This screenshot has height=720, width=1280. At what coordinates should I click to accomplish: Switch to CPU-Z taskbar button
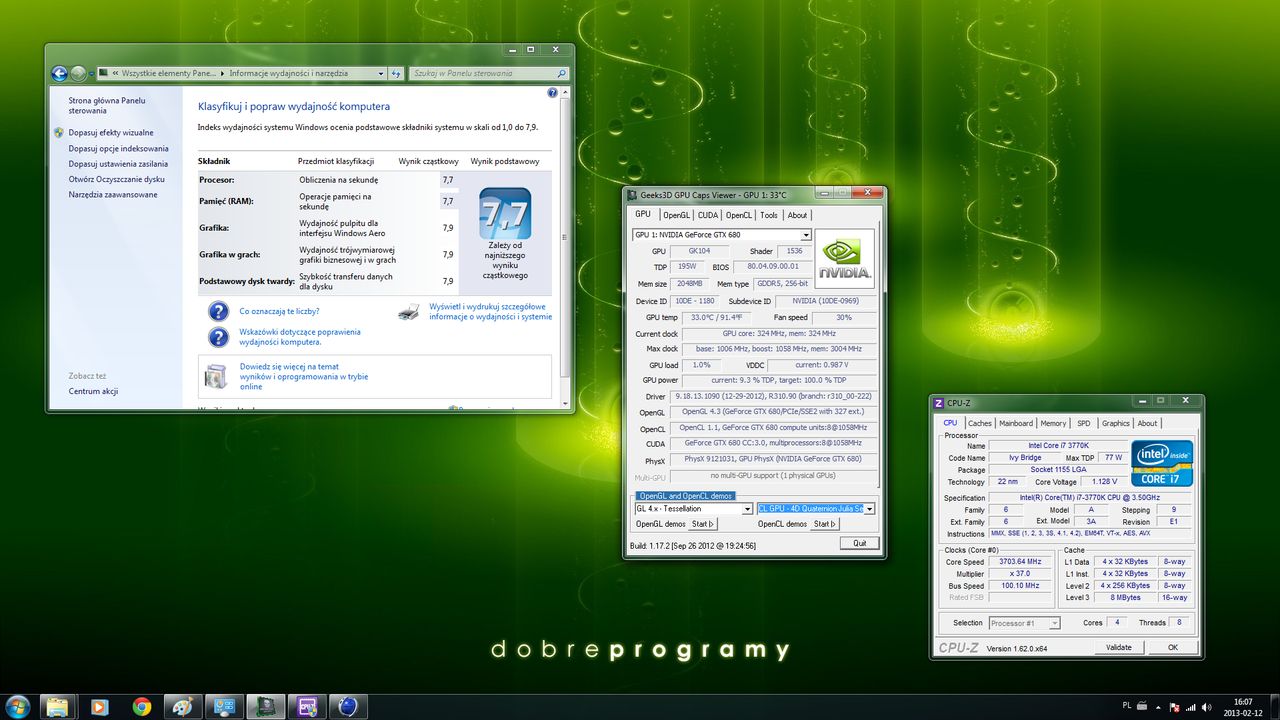(x=306, y=706)
